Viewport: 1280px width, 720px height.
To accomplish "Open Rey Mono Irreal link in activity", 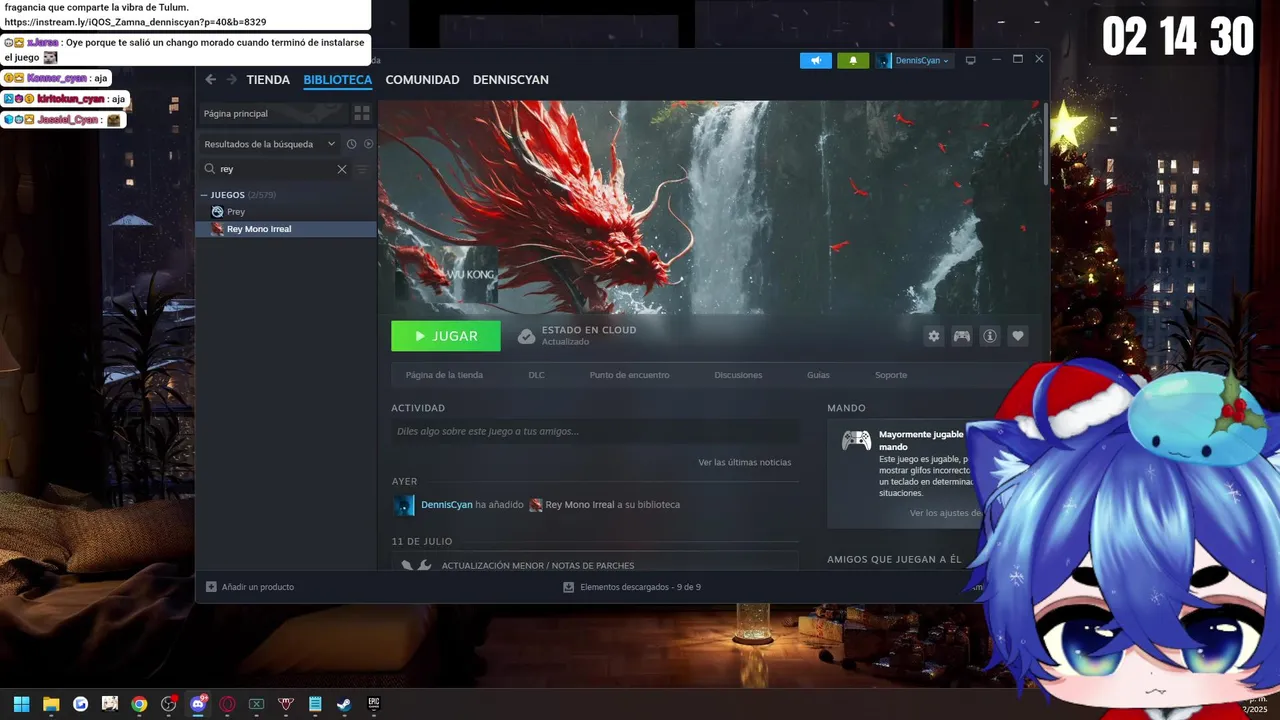I will click(x=580, y=505).
